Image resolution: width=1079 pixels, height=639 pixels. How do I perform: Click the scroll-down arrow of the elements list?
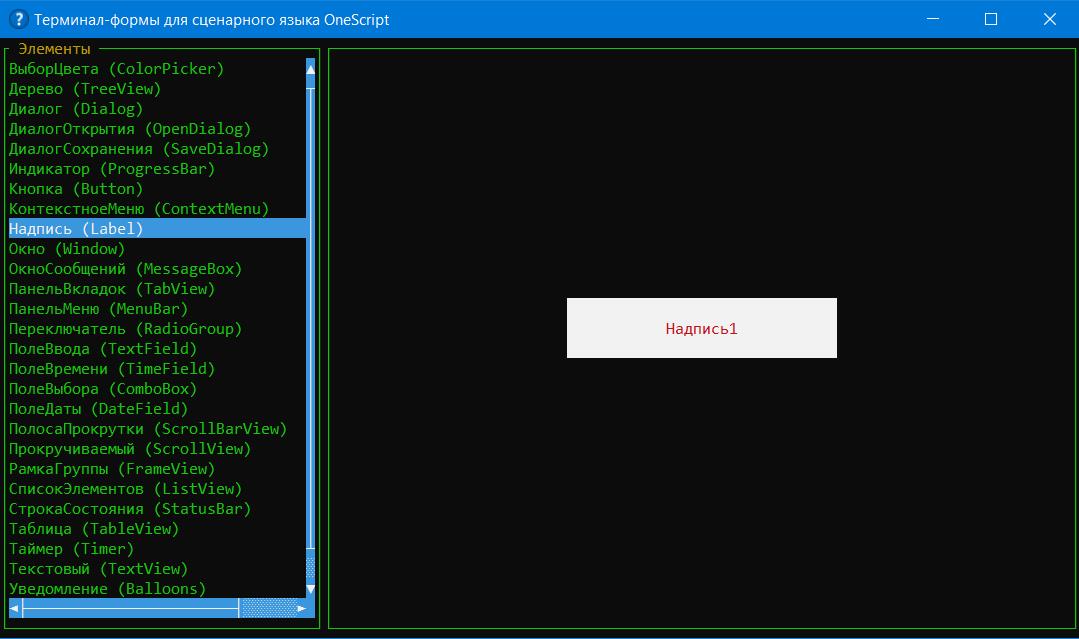310,589
